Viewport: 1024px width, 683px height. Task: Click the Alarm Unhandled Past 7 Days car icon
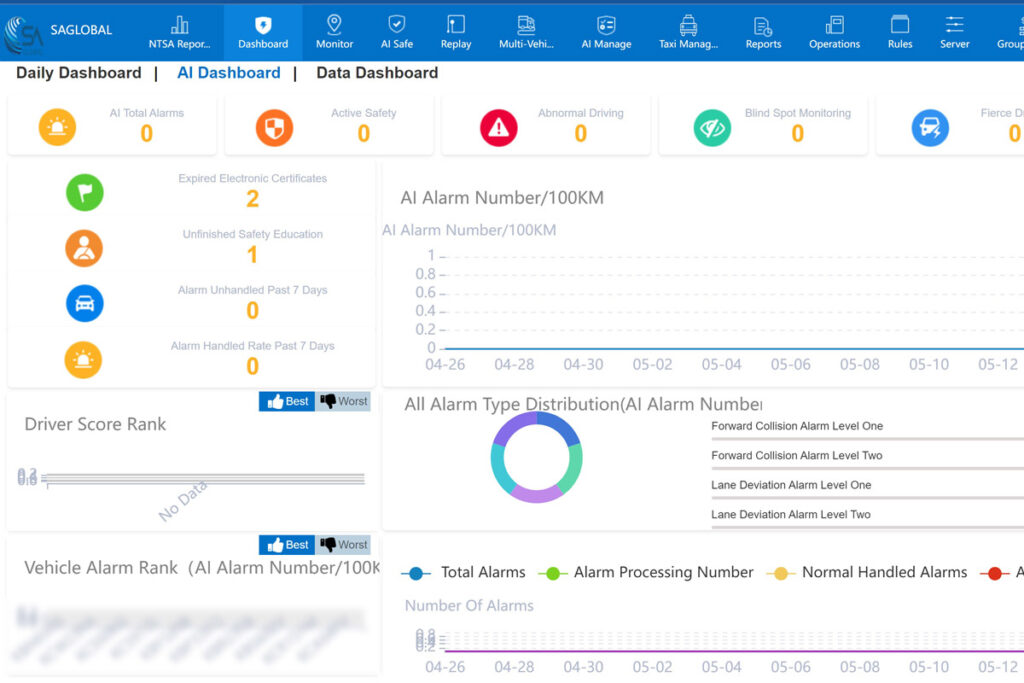(85, 304)
